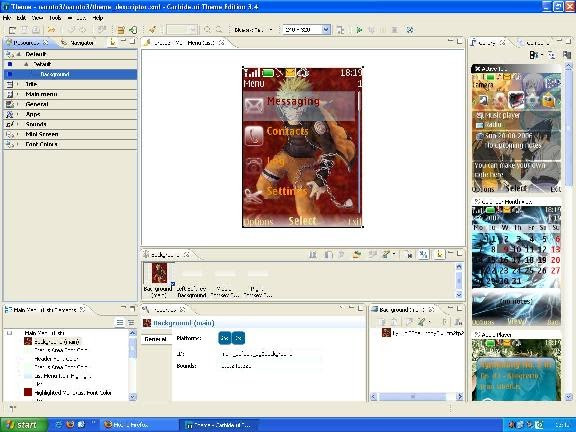Click the orange package toolbar icon
Screen dimensions: 576x432
coord(120,30)
